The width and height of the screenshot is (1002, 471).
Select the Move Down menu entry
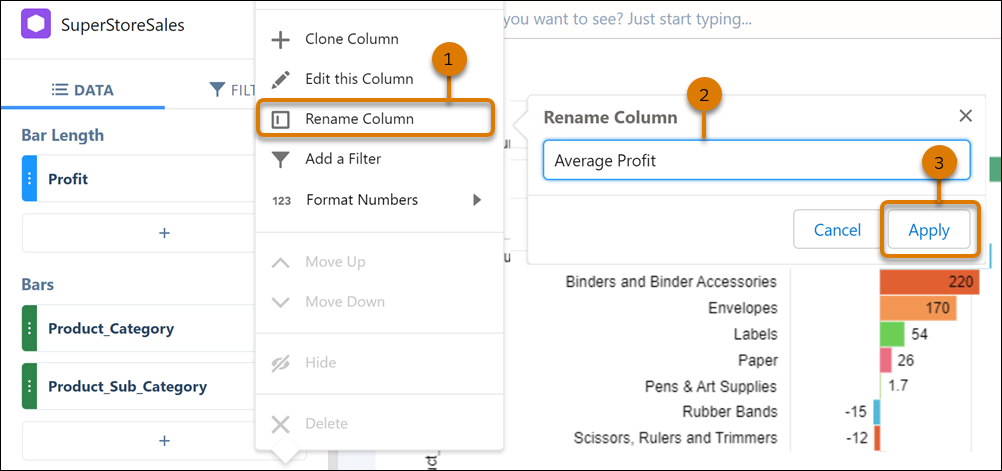pyautogui.click(x=345, y=302)
